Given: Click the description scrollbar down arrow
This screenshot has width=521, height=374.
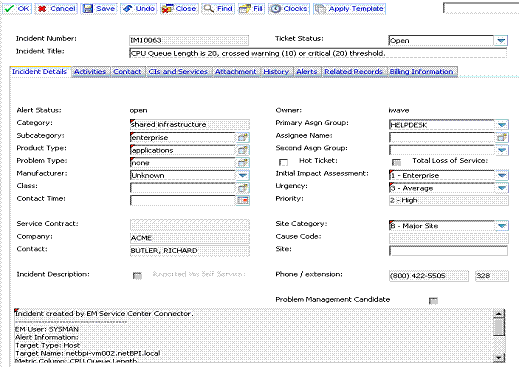Looking at the screenshot, I should click(x=499, y=358).
